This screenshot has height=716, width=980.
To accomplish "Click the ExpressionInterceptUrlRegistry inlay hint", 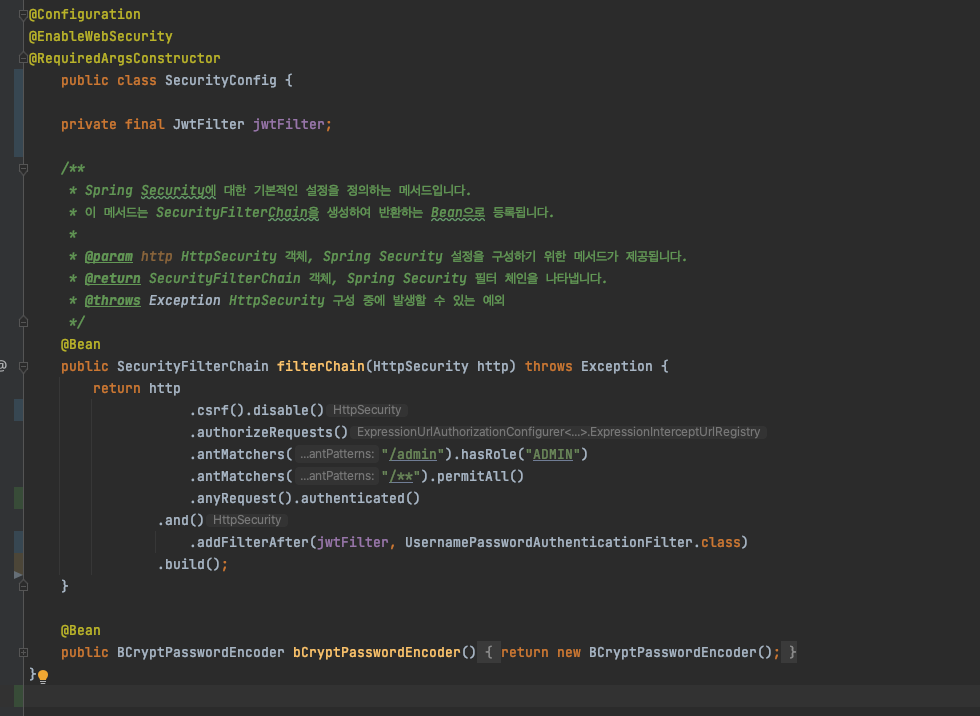I will click(x=558, y=432).
